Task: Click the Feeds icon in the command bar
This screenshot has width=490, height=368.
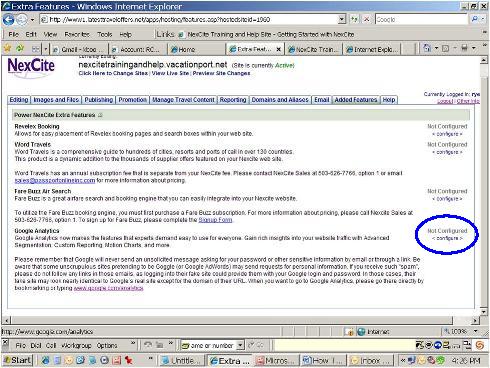Action: pos(445,49)
